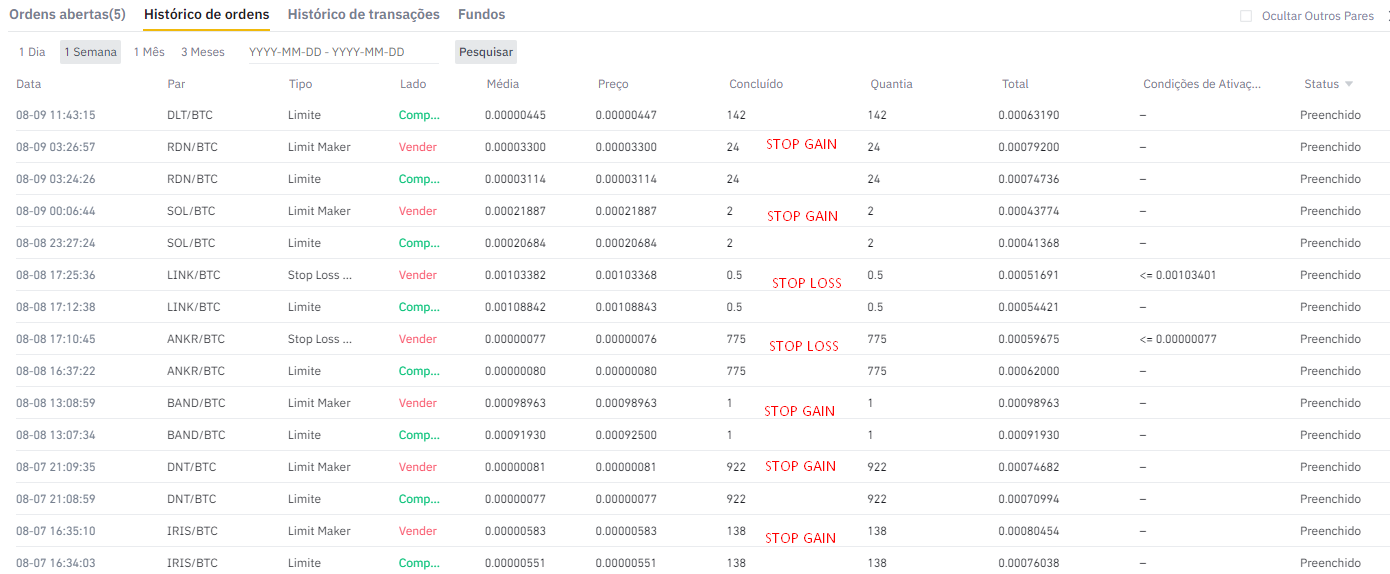Viewport: 1390px width, 574px height.
Task: Click total 0.00080454
Action: click(1029, 531)
